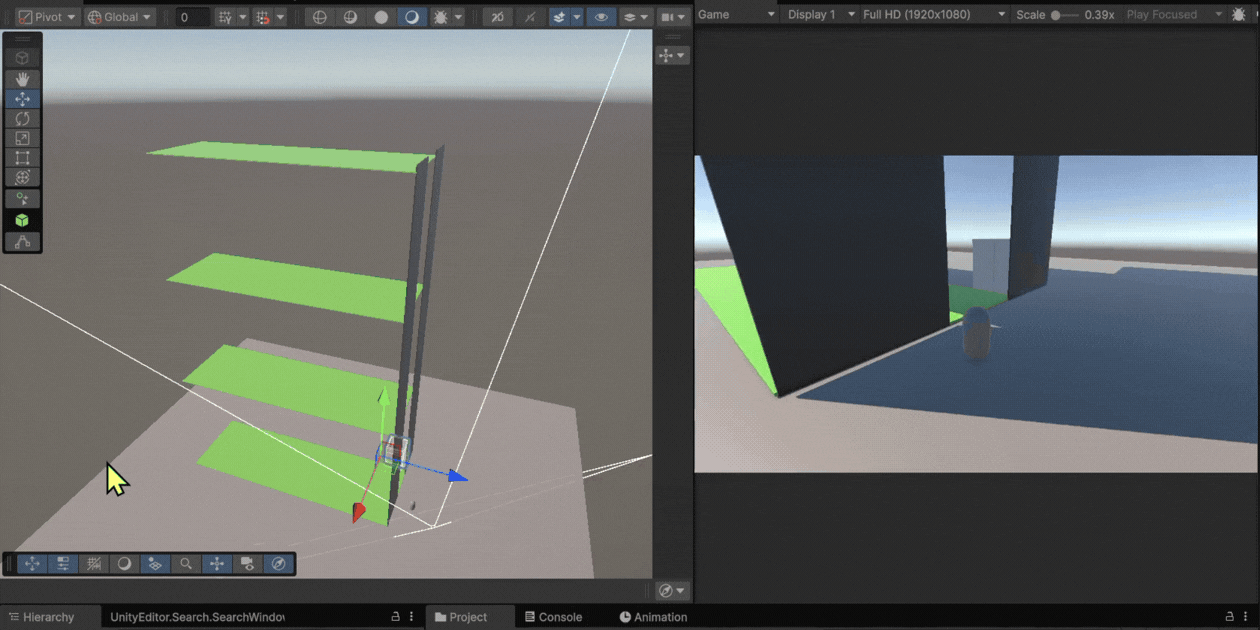Select the Rotate tool
The image size is (1260, 630).
click(x=22, y=118)
